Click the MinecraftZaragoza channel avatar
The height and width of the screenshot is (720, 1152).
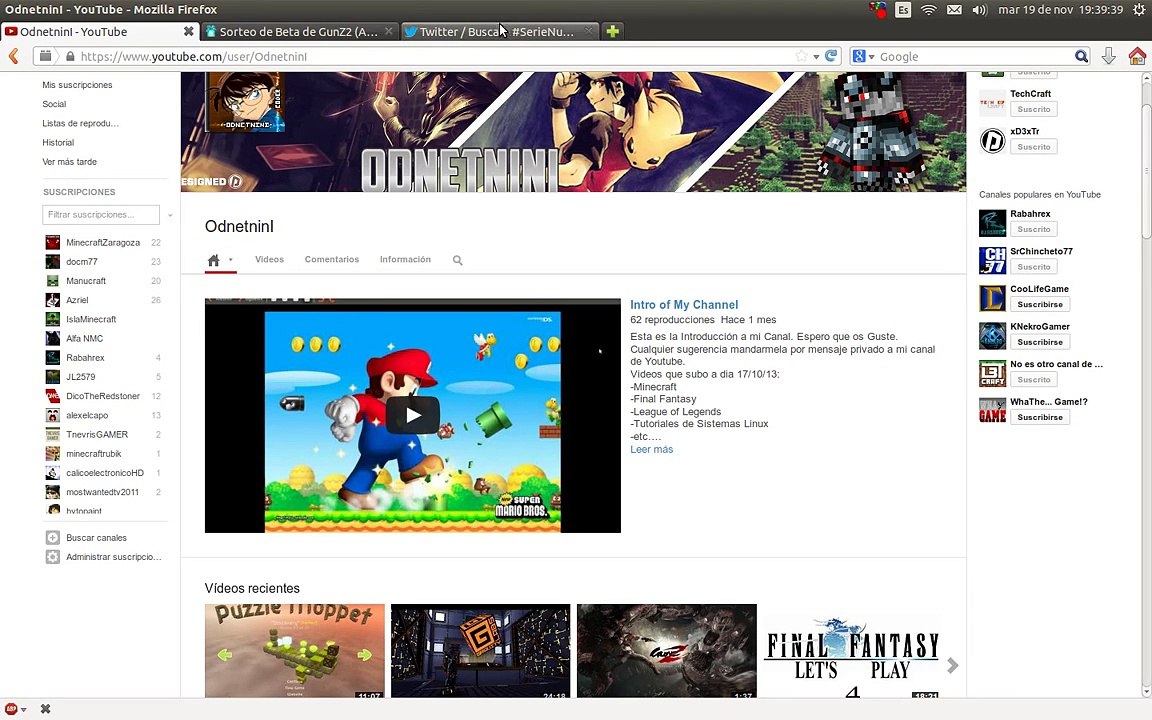coord(52,242)
